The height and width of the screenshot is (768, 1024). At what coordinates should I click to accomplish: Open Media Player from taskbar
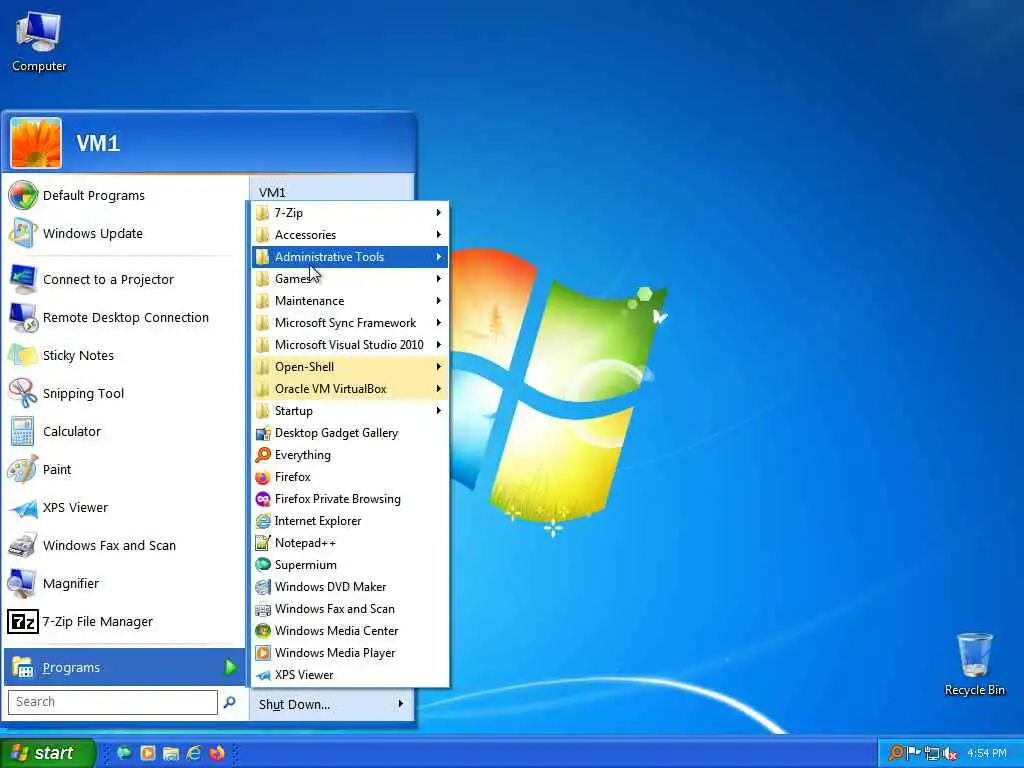[148, 753]
